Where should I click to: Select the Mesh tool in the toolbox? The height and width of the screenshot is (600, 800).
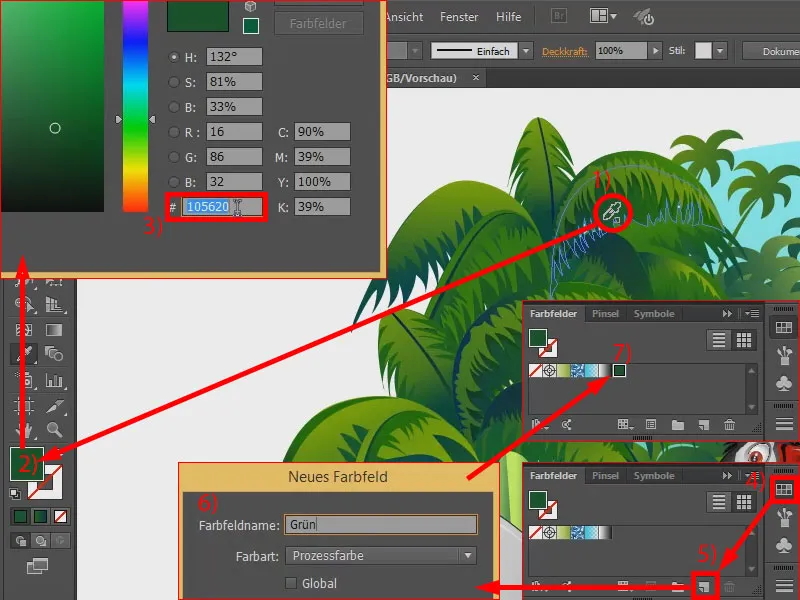click(24, 330)
